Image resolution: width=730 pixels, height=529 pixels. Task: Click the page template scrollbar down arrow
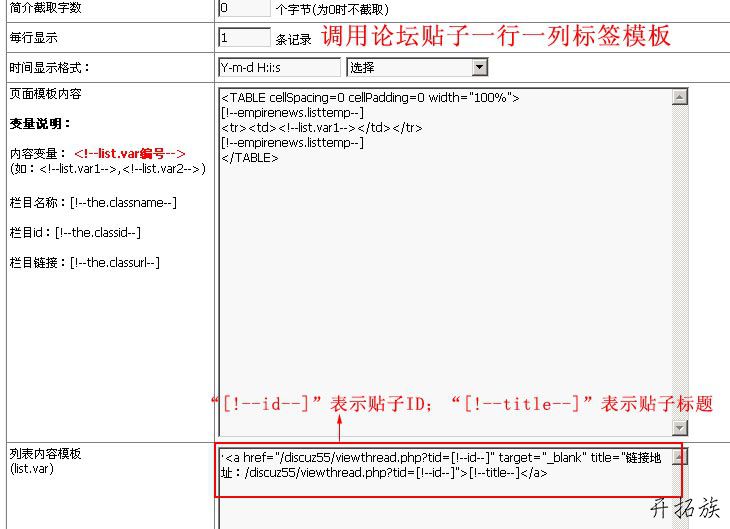point(680,427)
